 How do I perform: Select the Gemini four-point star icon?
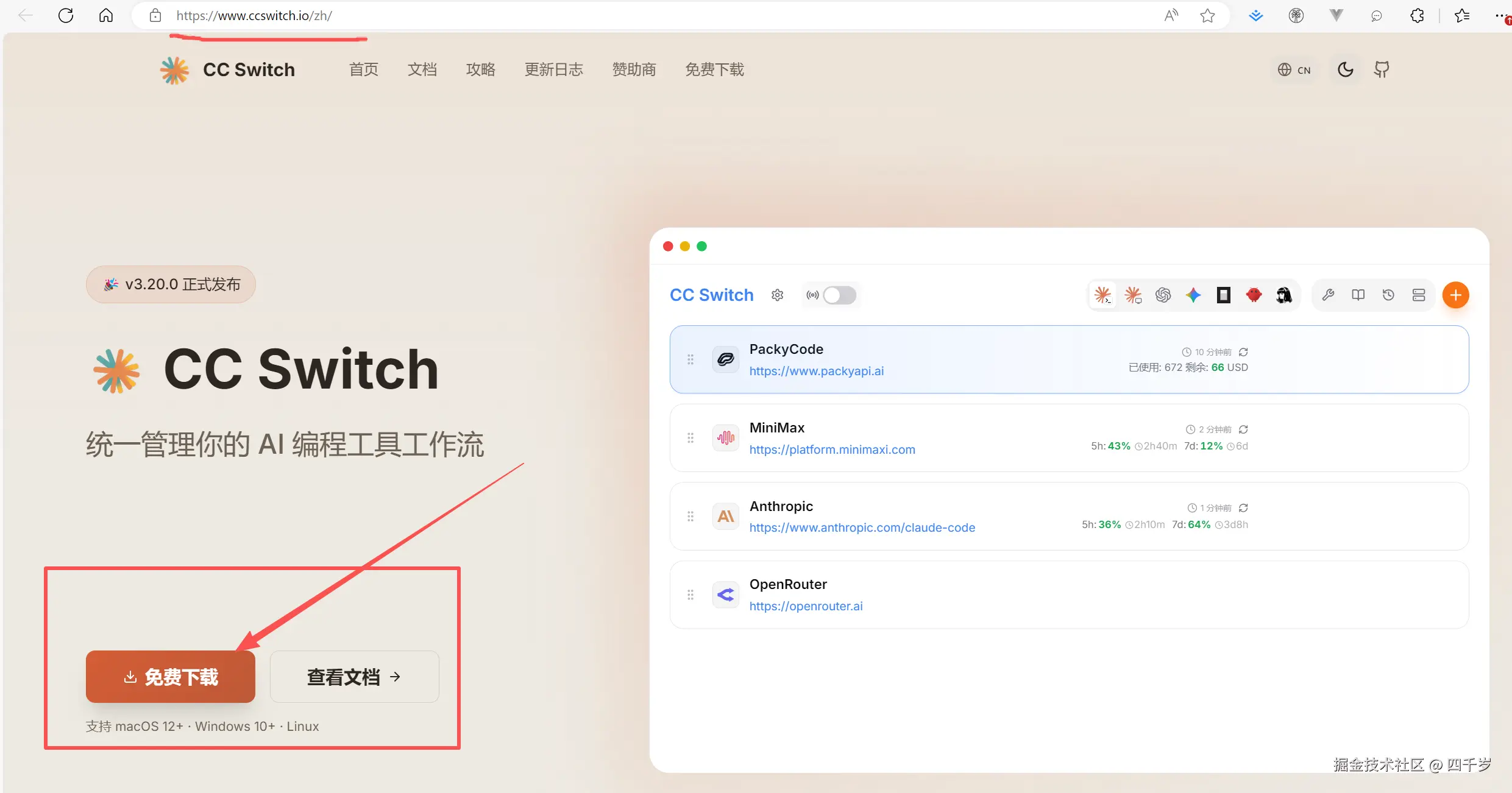pos(1193,295)
